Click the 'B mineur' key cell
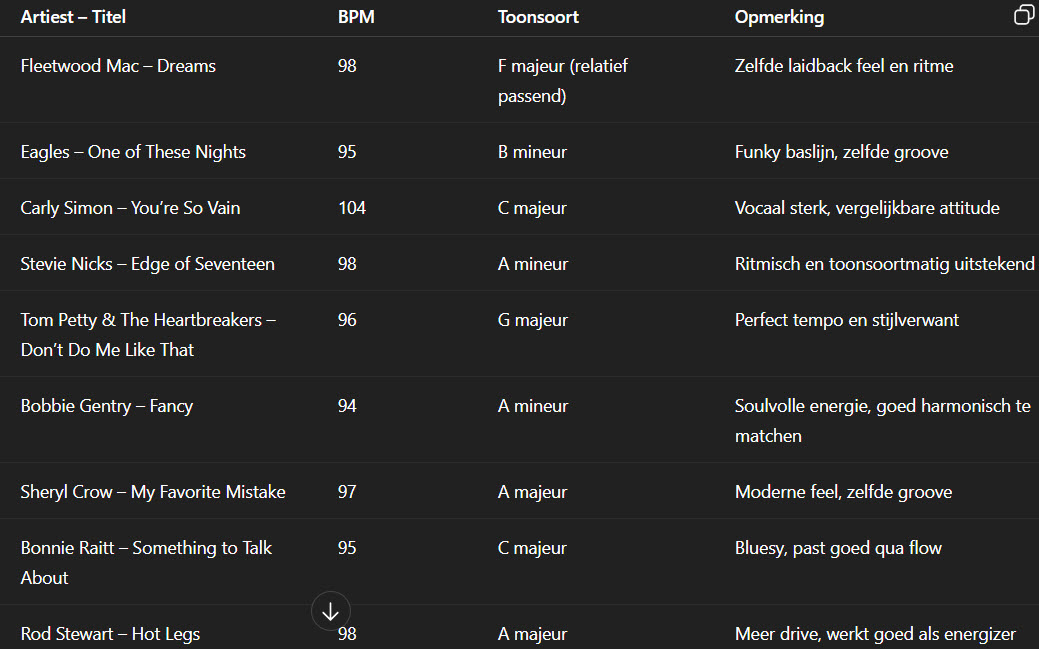This screenshot has height=649, width=1039. pos(532,152)
